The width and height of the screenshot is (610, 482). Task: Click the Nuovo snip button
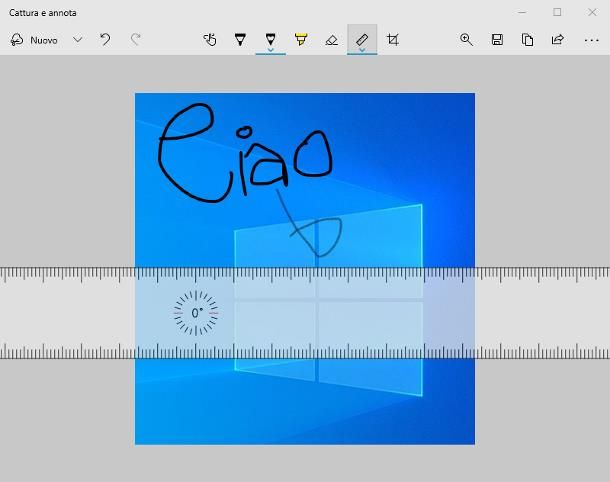(34, 40)
